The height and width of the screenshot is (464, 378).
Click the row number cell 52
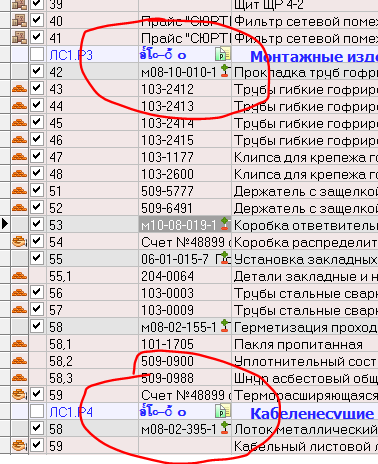point(92,208)
